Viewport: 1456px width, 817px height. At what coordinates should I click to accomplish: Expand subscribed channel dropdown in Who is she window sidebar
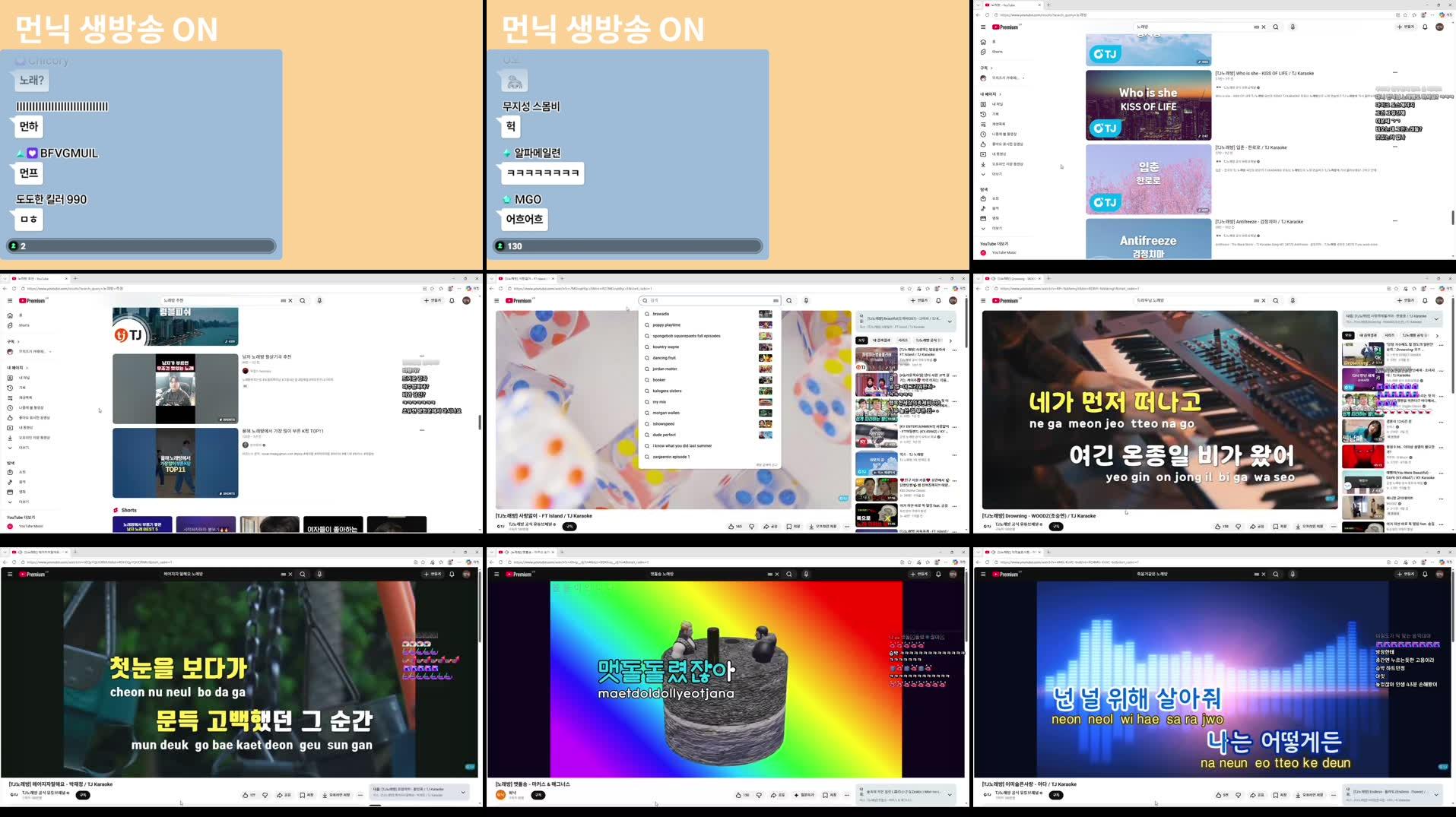[1023, 78]
